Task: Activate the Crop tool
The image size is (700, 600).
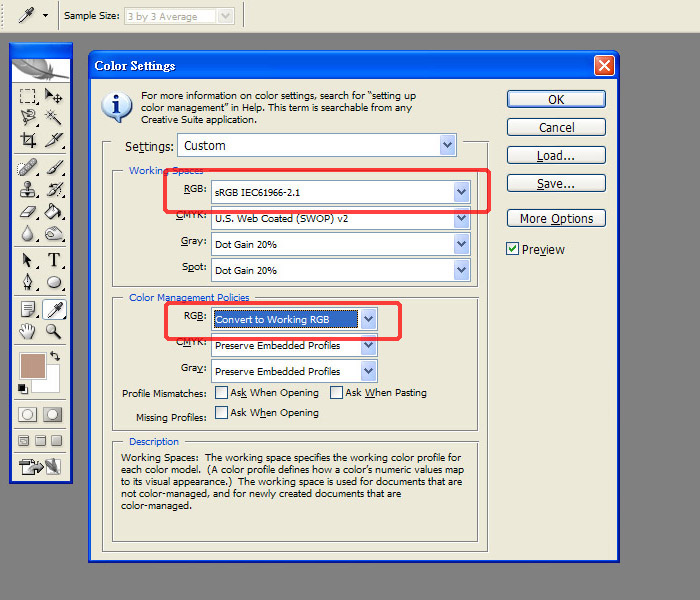Action: click(28, 140)
